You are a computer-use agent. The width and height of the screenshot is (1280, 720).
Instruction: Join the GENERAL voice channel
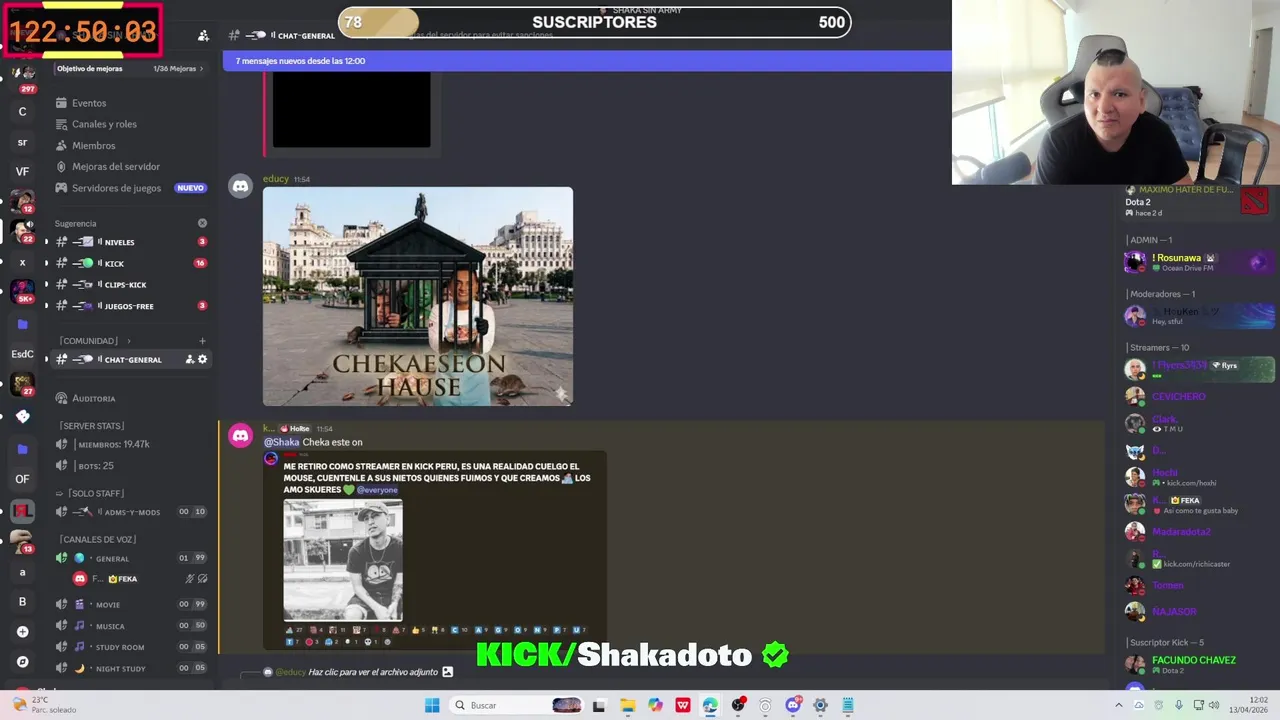click(131, 558)
